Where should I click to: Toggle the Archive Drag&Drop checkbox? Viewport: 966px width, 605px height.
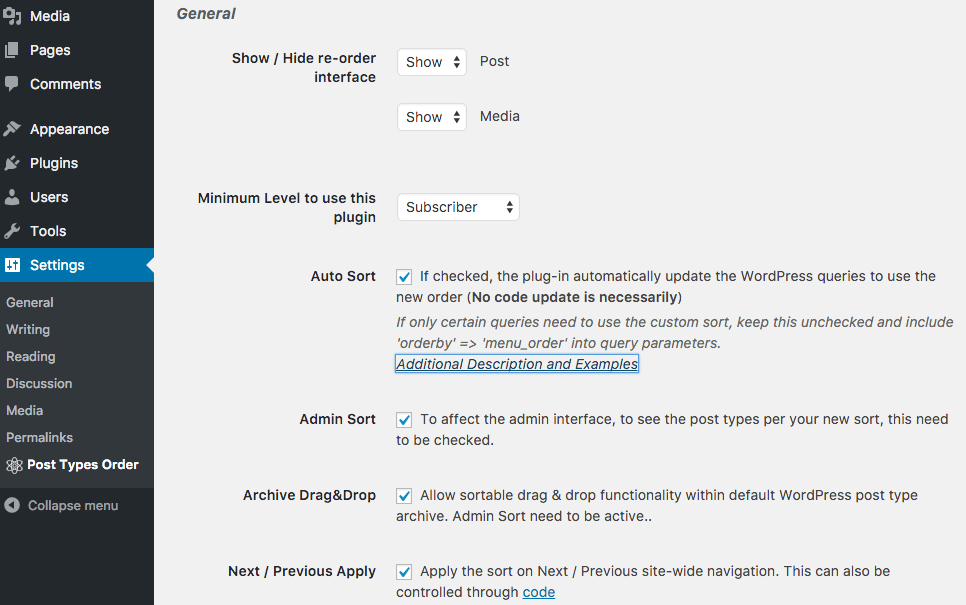403,496
